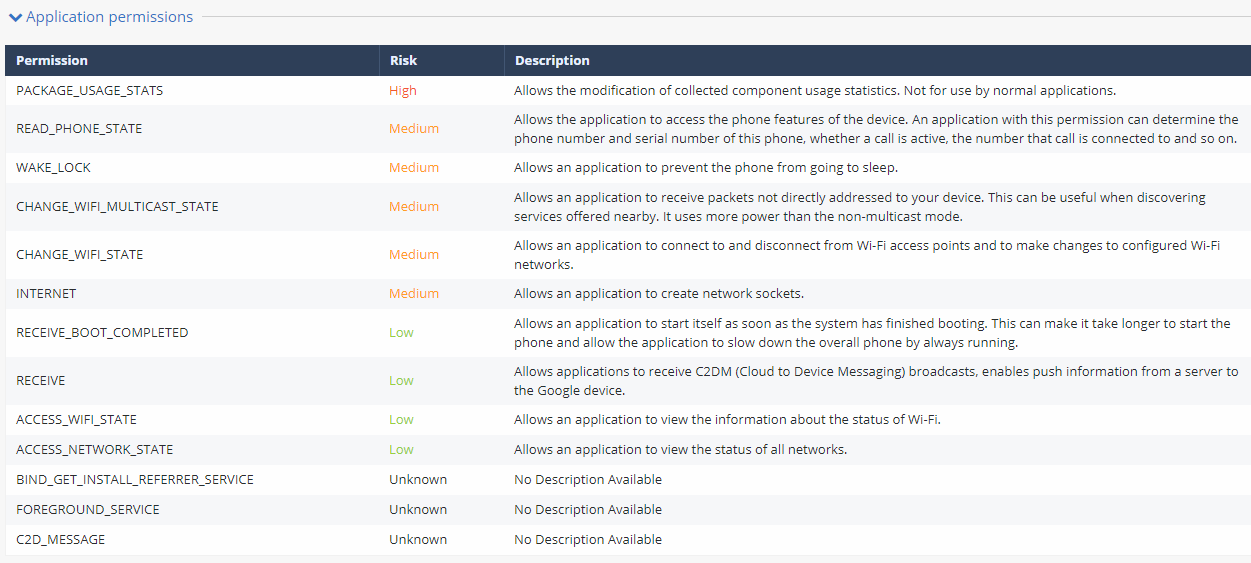The image size is (1251, 563).
Task: Select BIND_GET_INSTALL_REFERRER_SERVICE permission
Action: (135, 479)
